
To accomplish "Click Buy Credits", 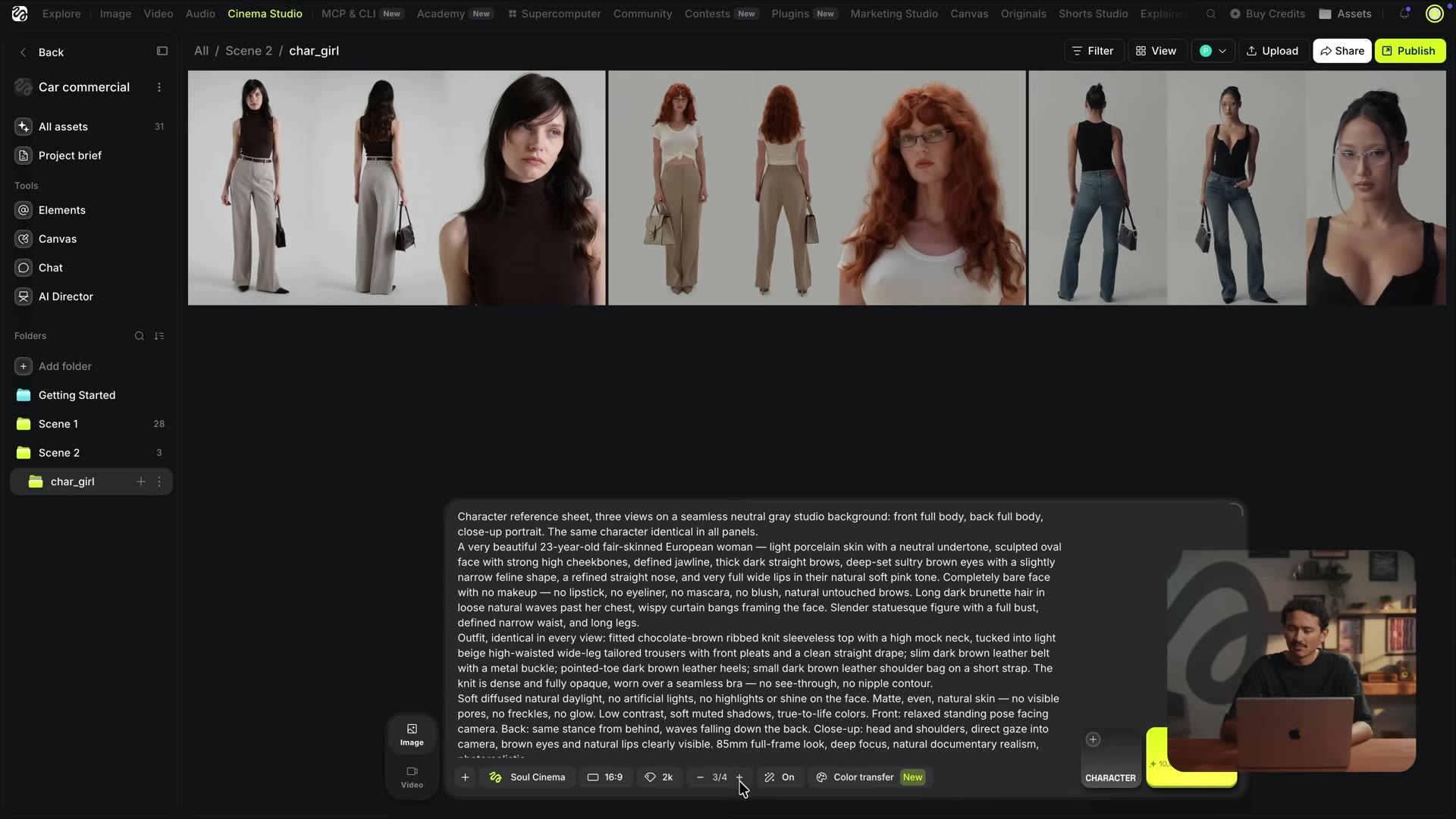I will pos(1267,14).
